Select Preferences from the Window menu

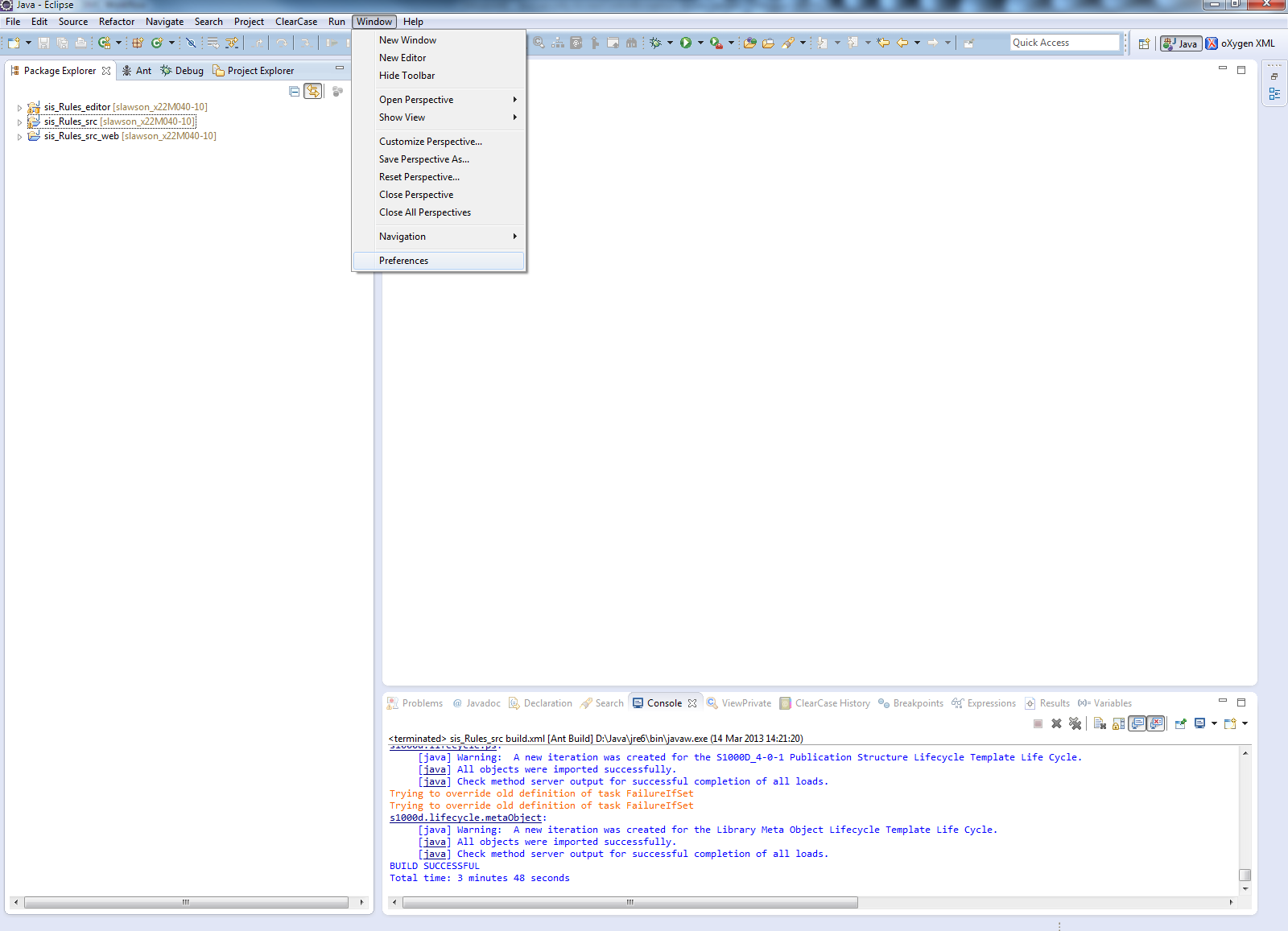click(439, 261)
